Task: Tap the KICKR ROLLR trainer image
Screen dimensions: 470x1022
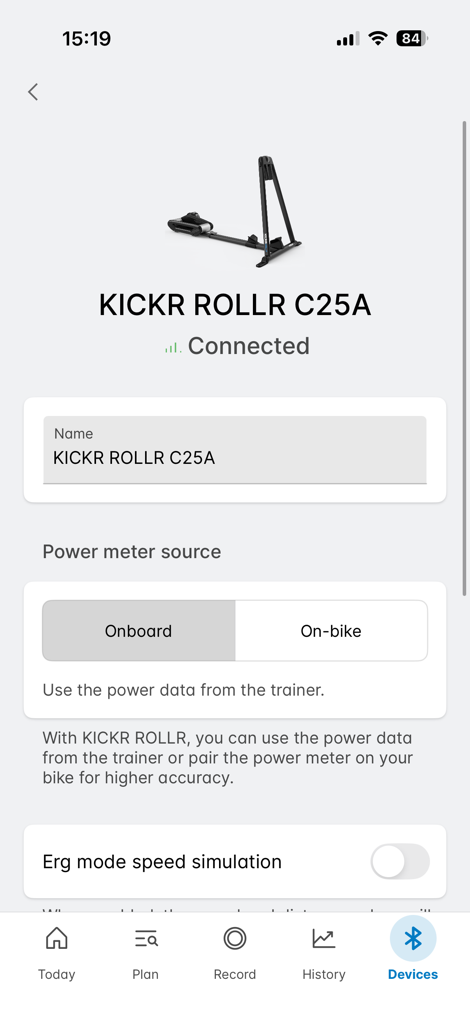Action: [235, 211]
